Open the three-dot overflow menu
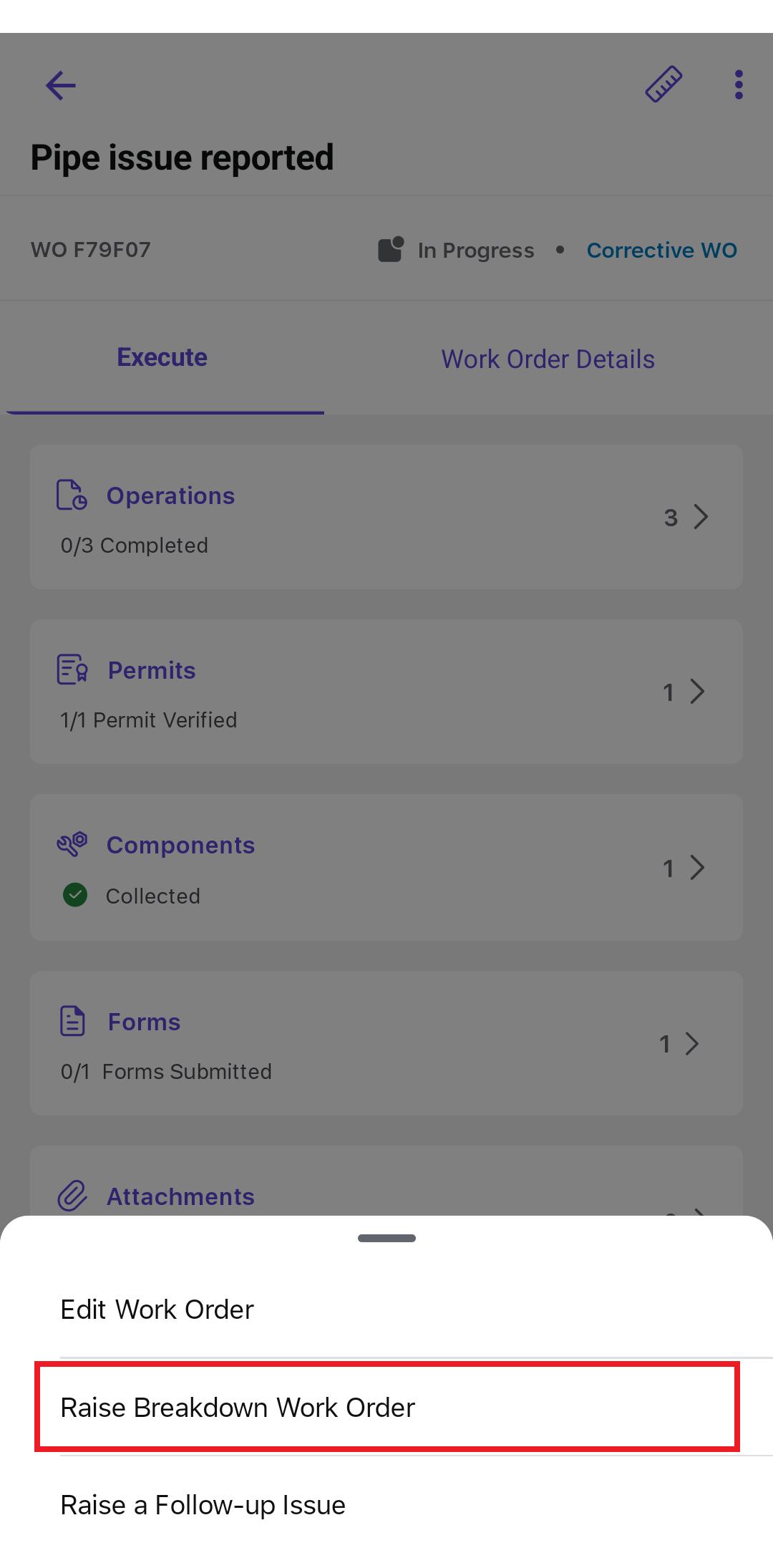773x1568 pixels. click(x=739, y=84)
